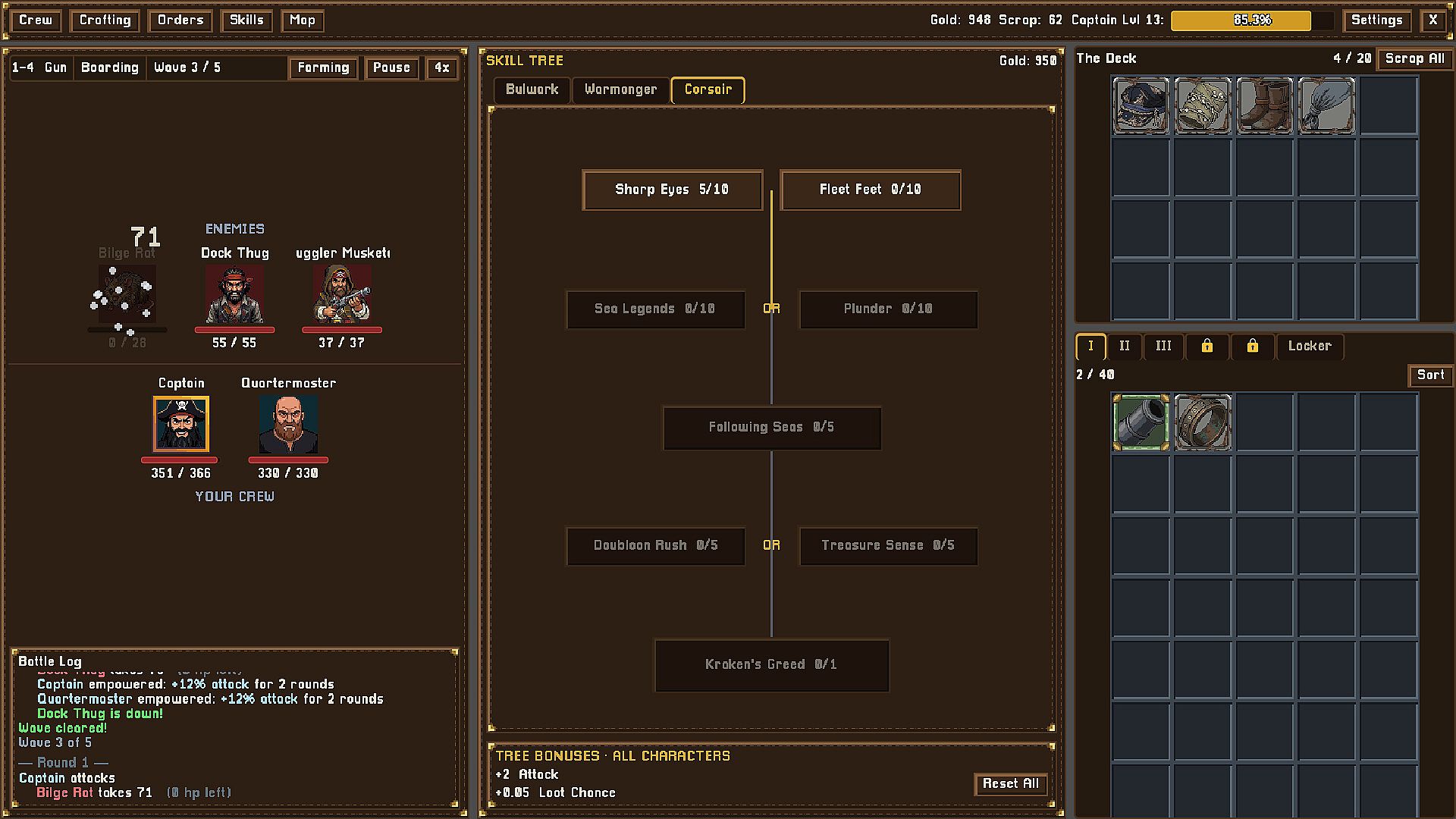The width and height of the screenshot is (1456, 819).
Task: Click the Treasure Sense skill node
Action: 888,546
